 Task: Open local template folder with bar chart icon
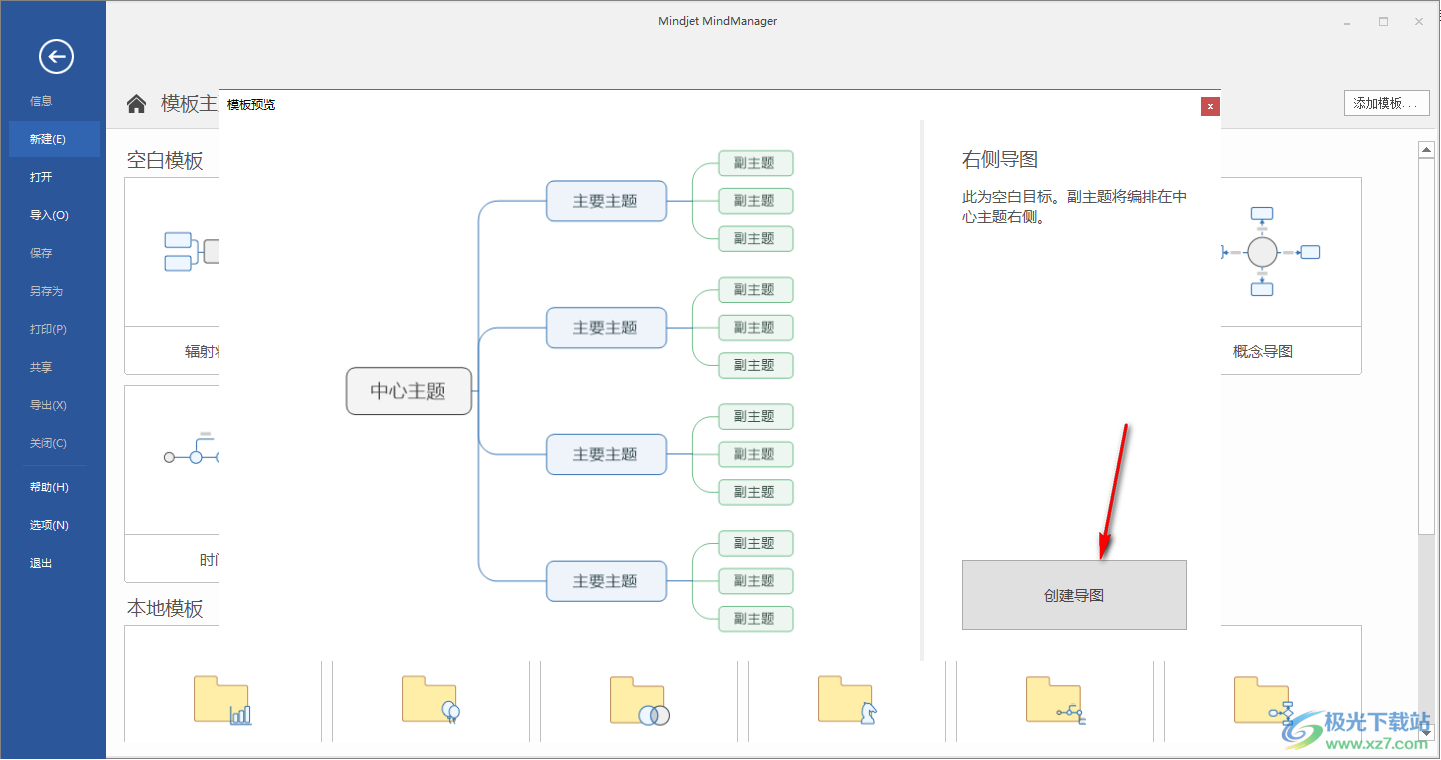pos(222,700)
